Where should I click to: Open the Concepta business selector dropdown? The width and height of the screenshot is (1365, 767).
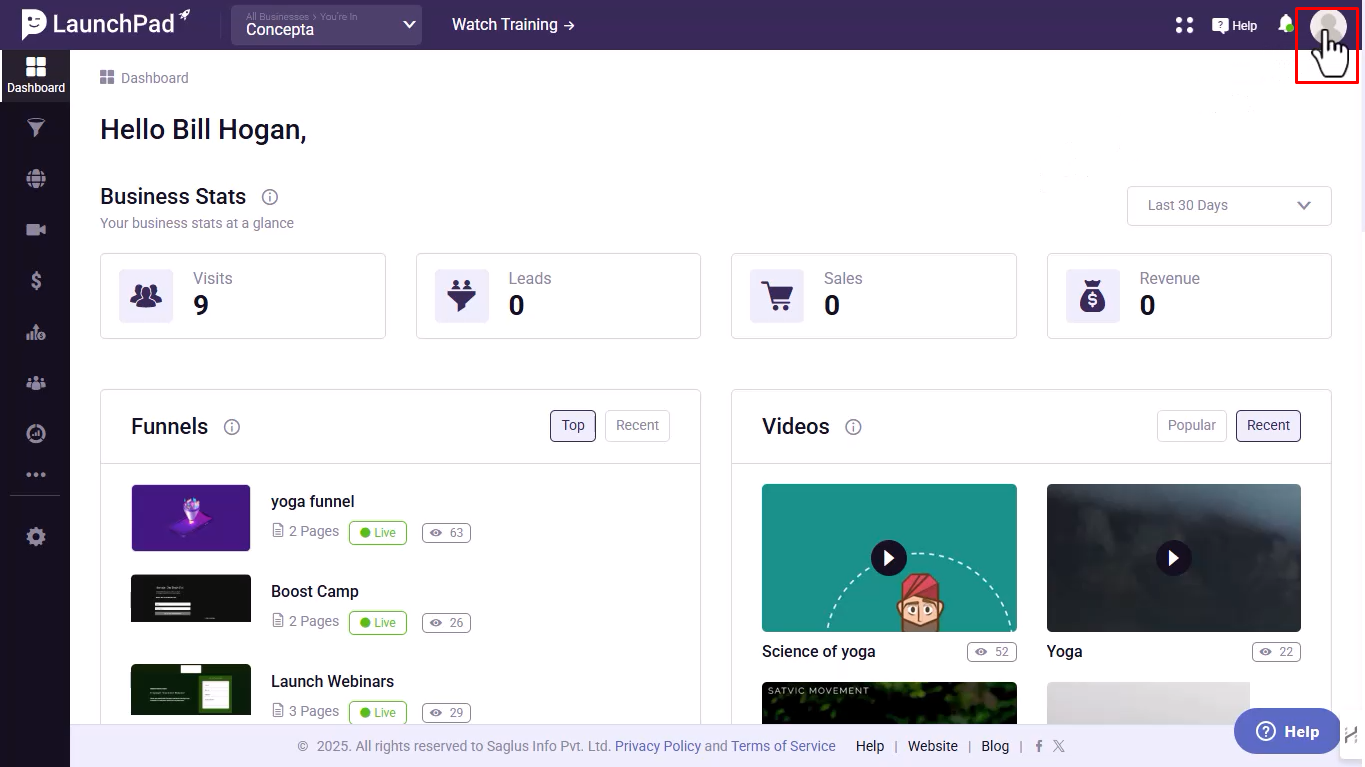[x=326, y=25]
